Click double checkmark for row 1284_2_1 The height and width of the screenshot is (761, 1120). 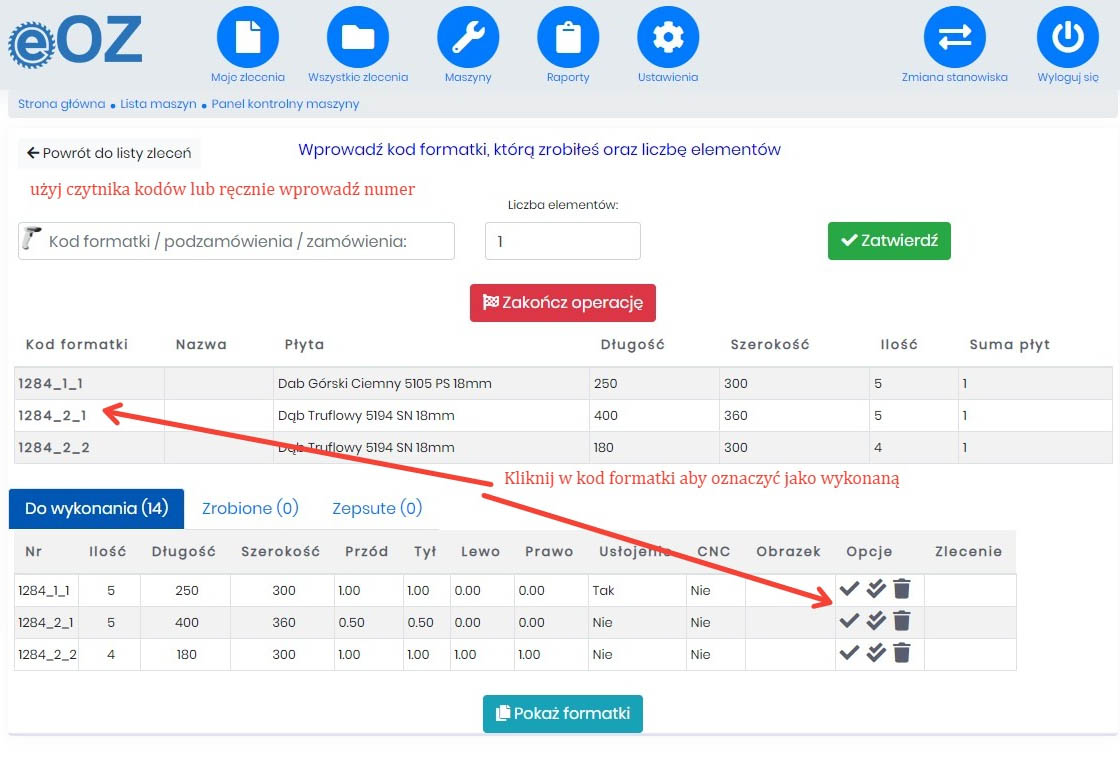point(876,621)
